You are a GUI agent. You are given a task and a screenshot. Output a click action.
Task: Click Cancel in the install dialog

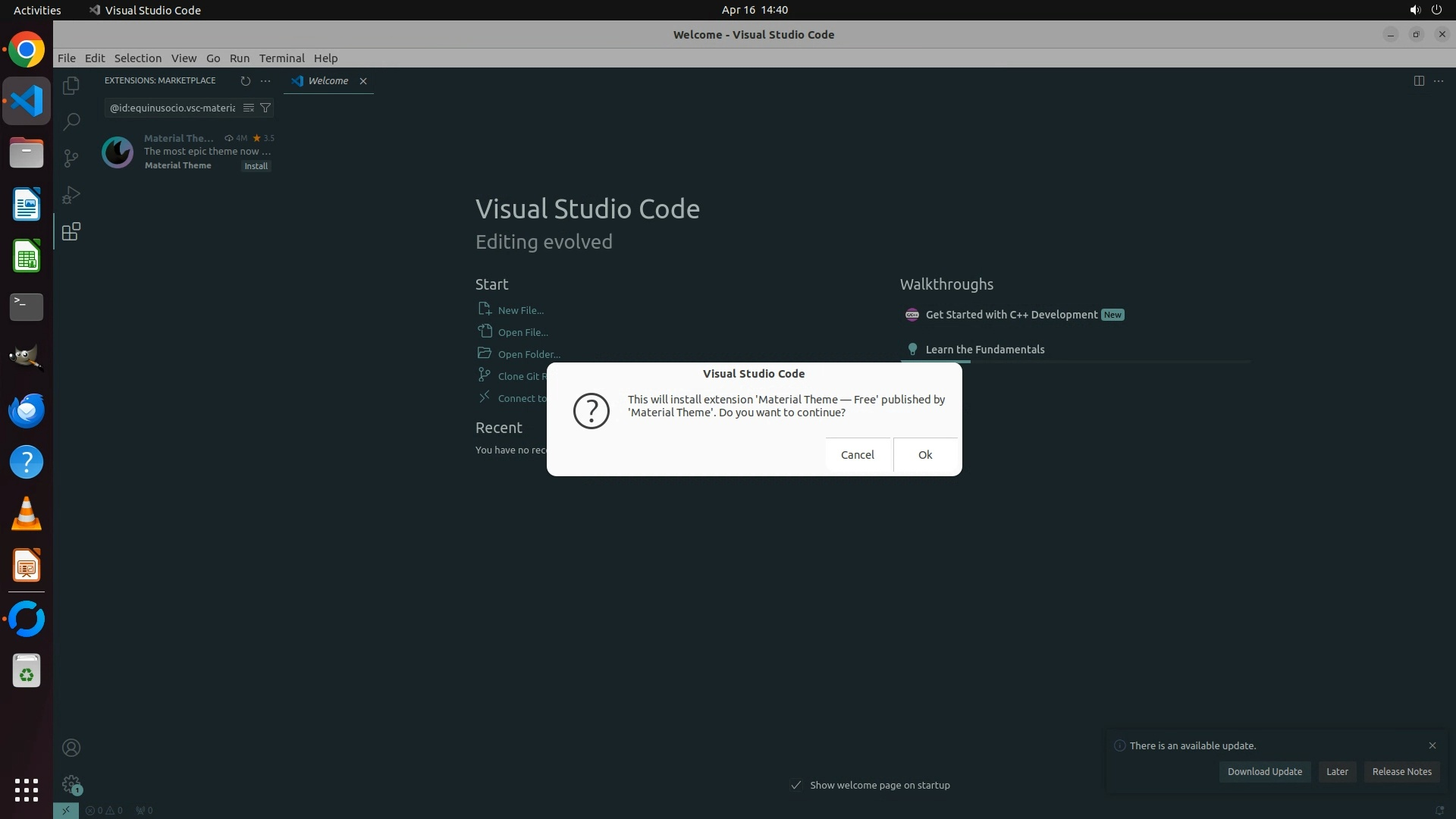tap(857, 454)
